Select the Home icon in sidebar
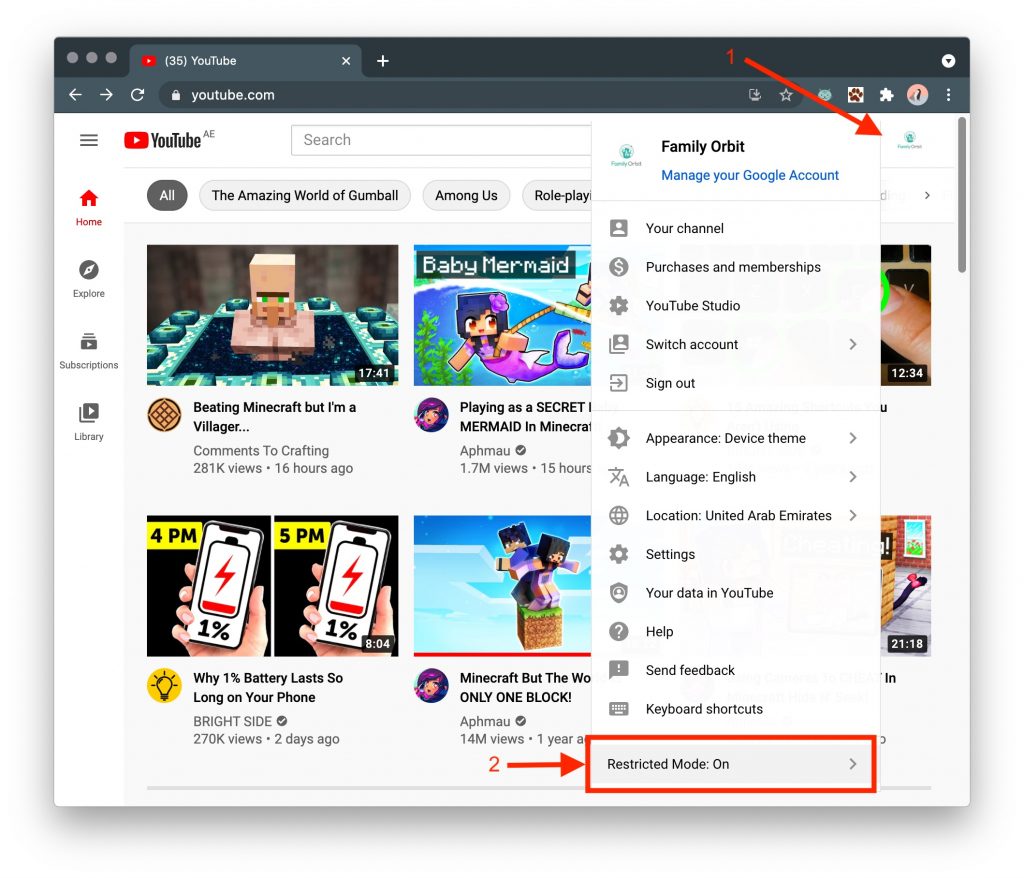Viewport: 1024px width, 878px height. click(x=88, y=207)
